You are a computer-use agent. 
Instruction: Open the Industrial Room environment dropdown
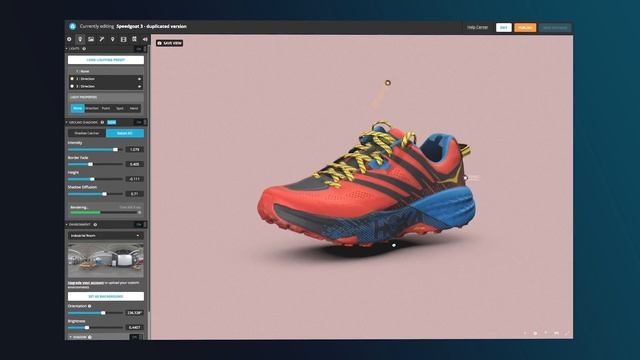click(x=106, y=236)
